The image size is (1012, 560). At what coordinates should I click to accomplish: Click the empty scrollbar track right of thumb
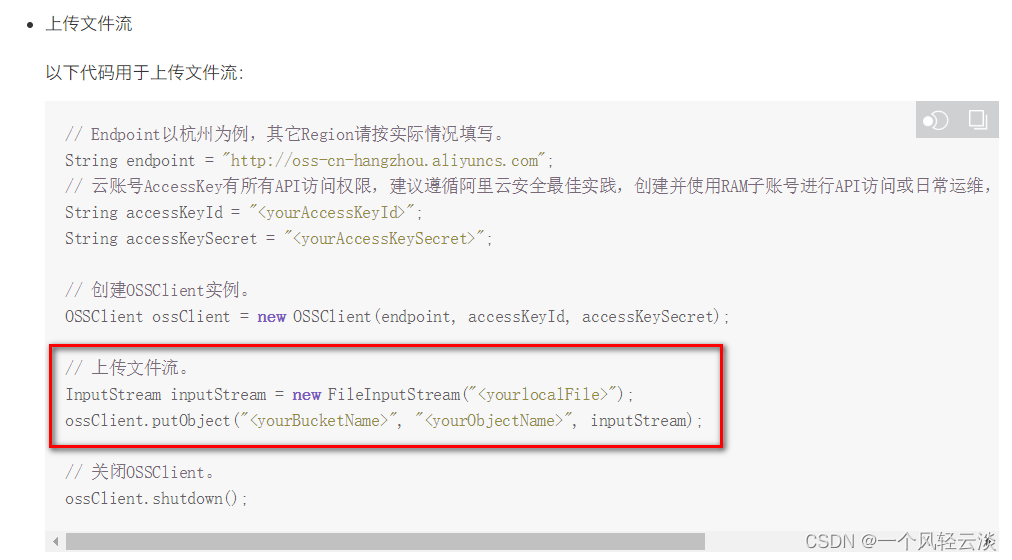click(755, 541)
